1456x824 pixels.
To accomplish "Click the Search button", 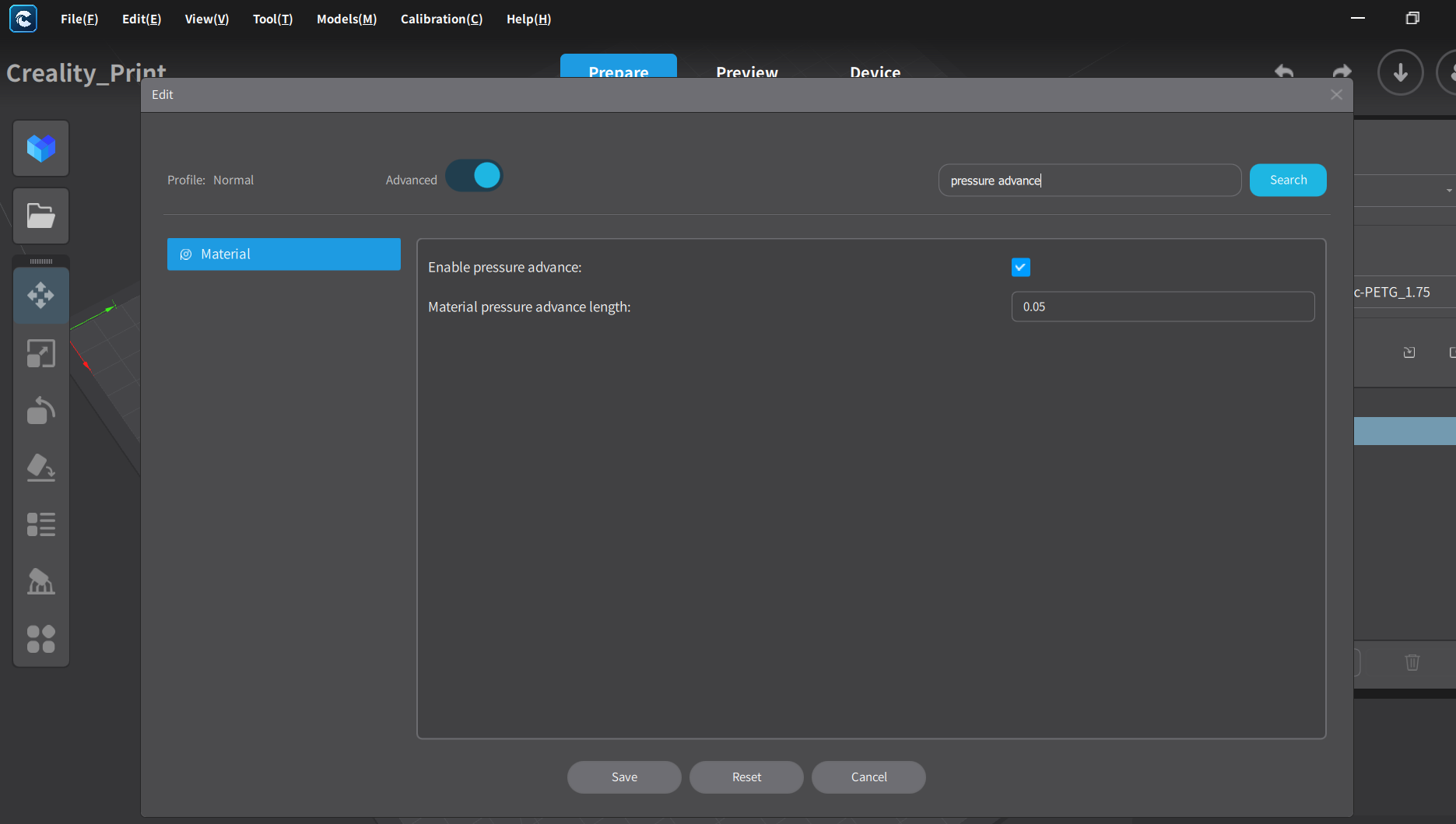I will pos(1288,180).
